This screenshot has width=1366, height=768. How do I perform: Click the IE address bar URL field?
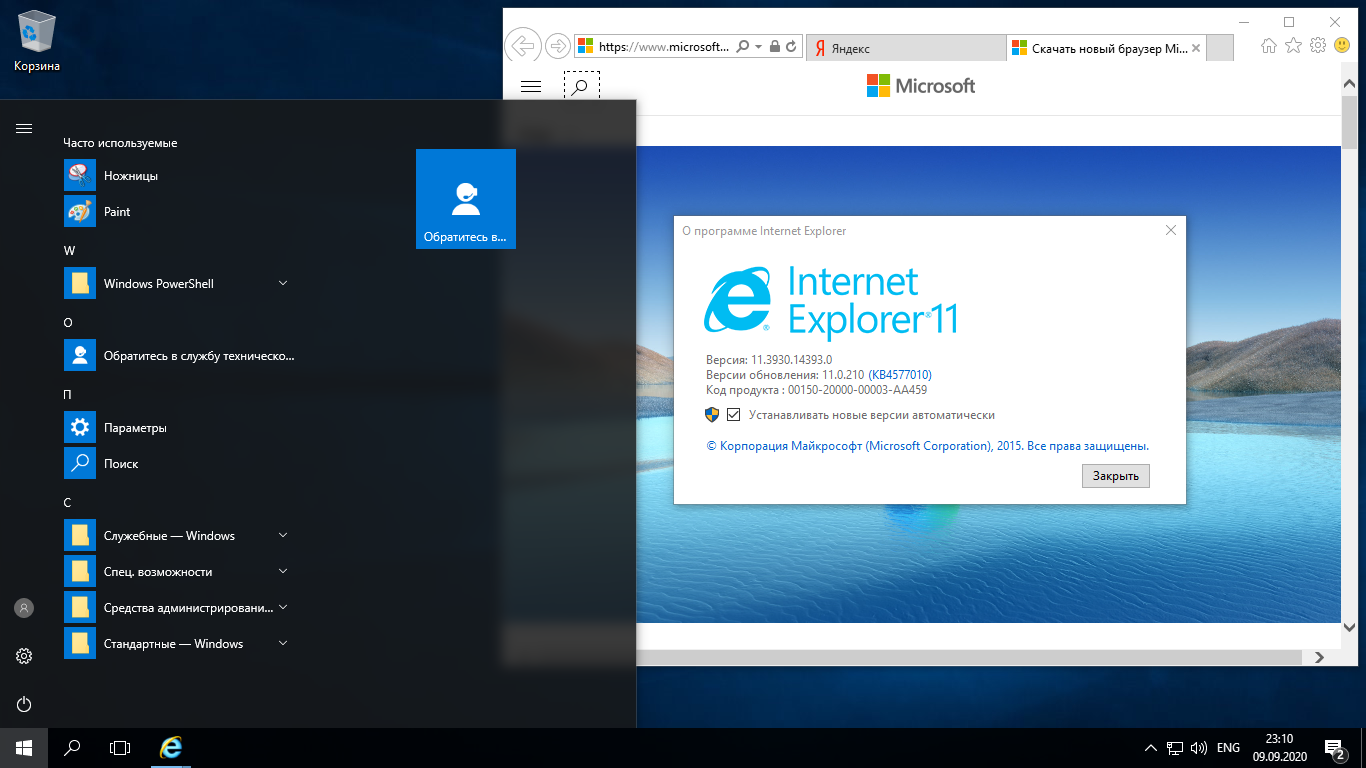coord(665,46)
